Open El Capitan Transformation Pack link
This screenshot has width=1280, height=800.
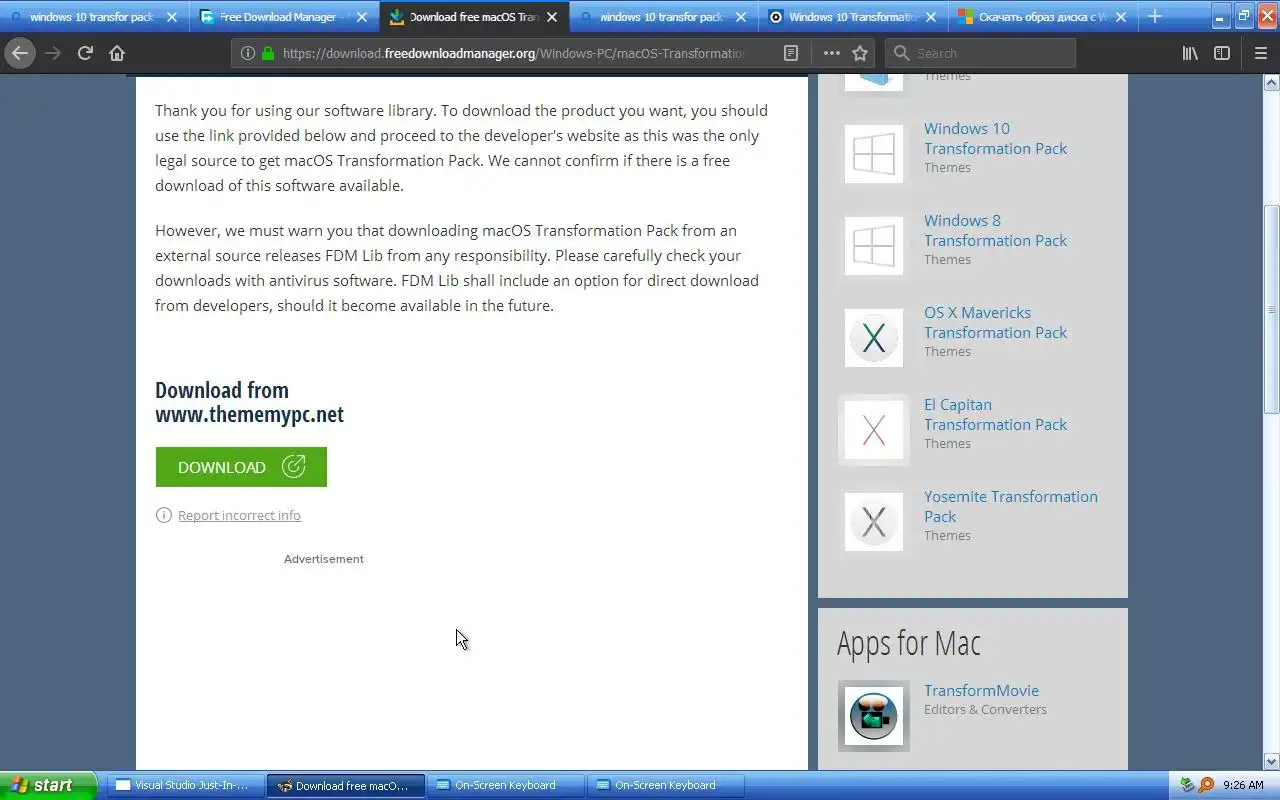tap(995, 414)
